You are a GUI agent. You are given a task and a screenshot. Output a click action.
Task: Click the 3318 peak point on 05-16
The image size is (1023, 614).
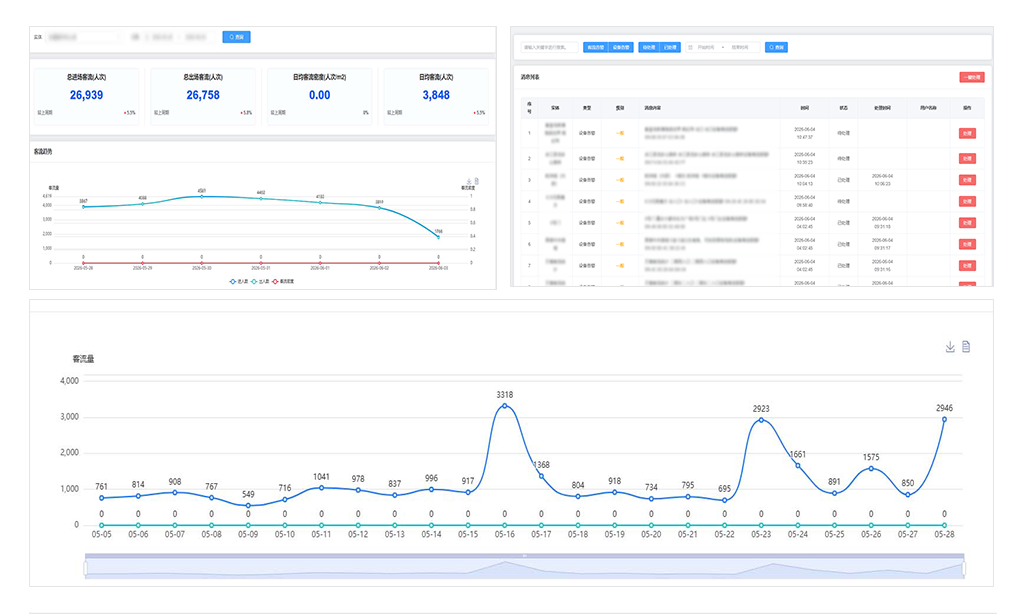pos(504,406)
